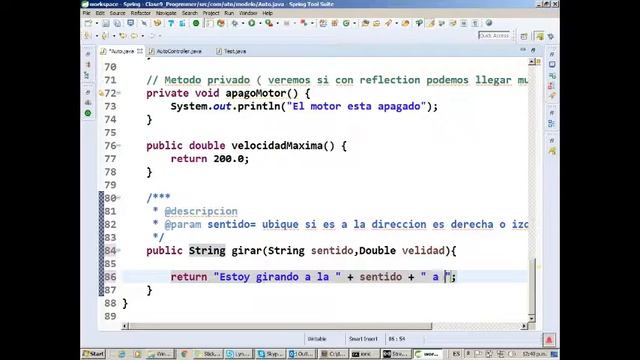Screen dimensions: 640x360
Task: Expand the dropdown beside the green G icon
Action: tap(354, 23)
